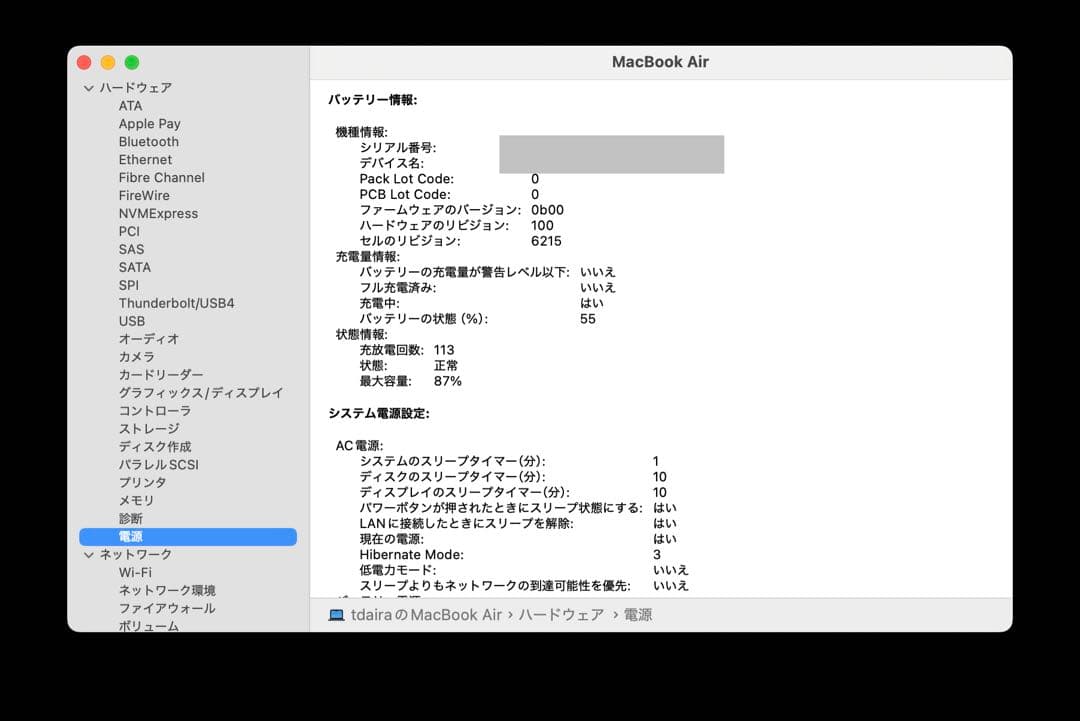Select SPI in the sidebar
Viewport: 1080px width, 721px height.
coord(128,285)
